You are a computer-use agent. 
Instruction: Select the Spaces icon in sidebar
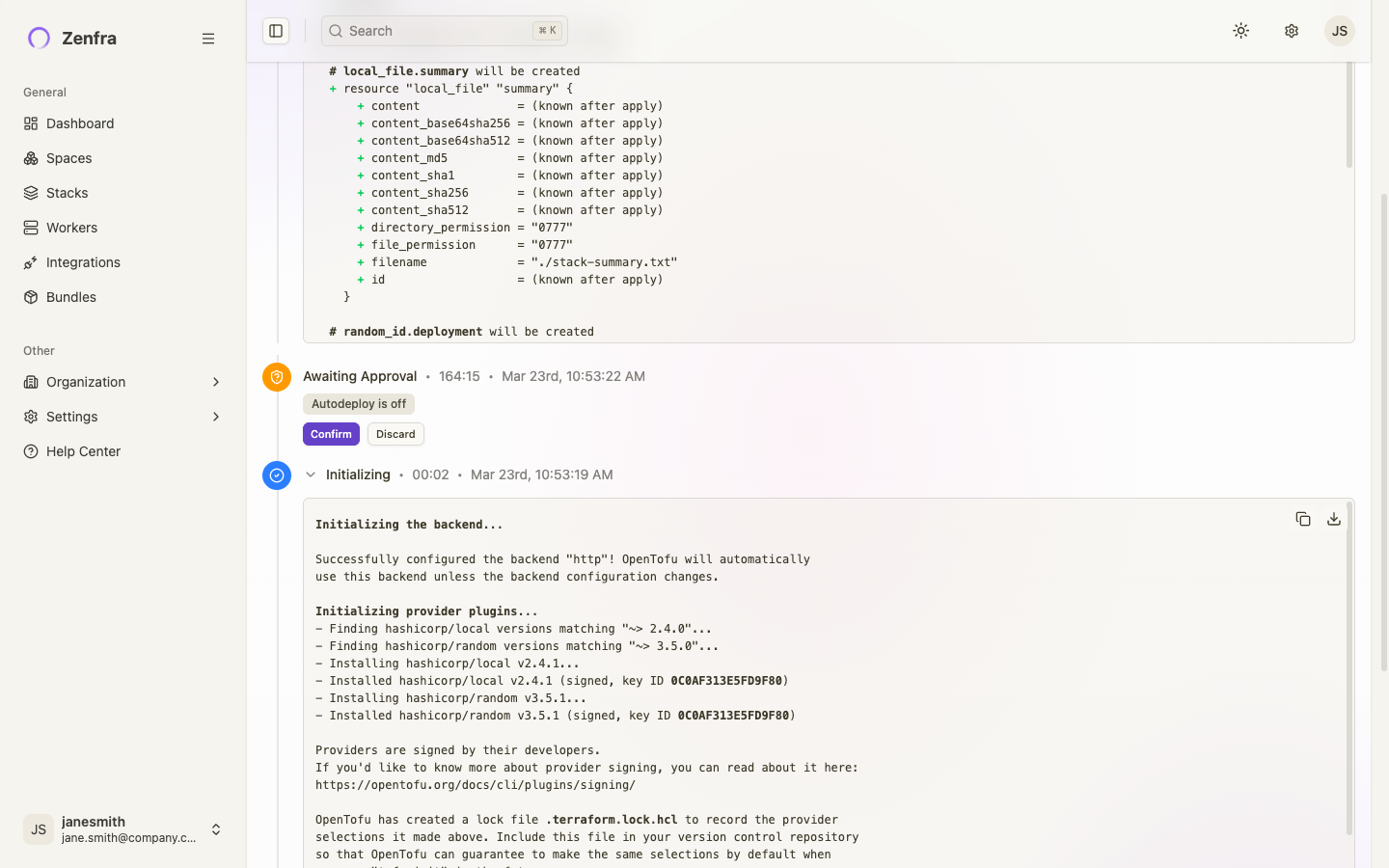32,158
